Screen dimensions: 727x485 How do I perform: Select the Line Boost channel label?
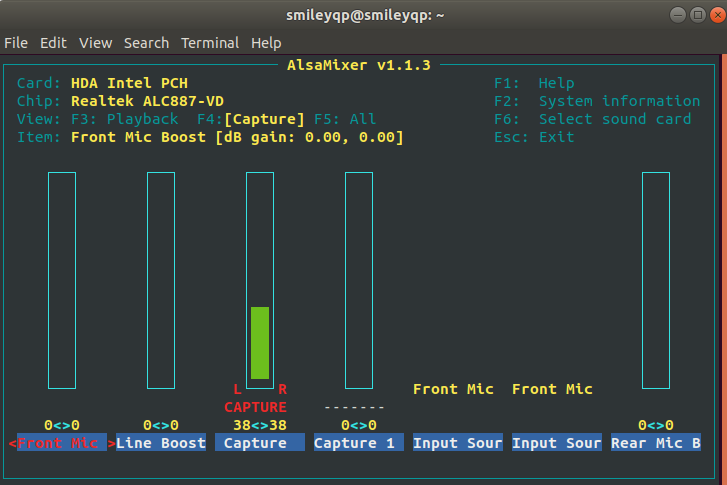(161, 443)
